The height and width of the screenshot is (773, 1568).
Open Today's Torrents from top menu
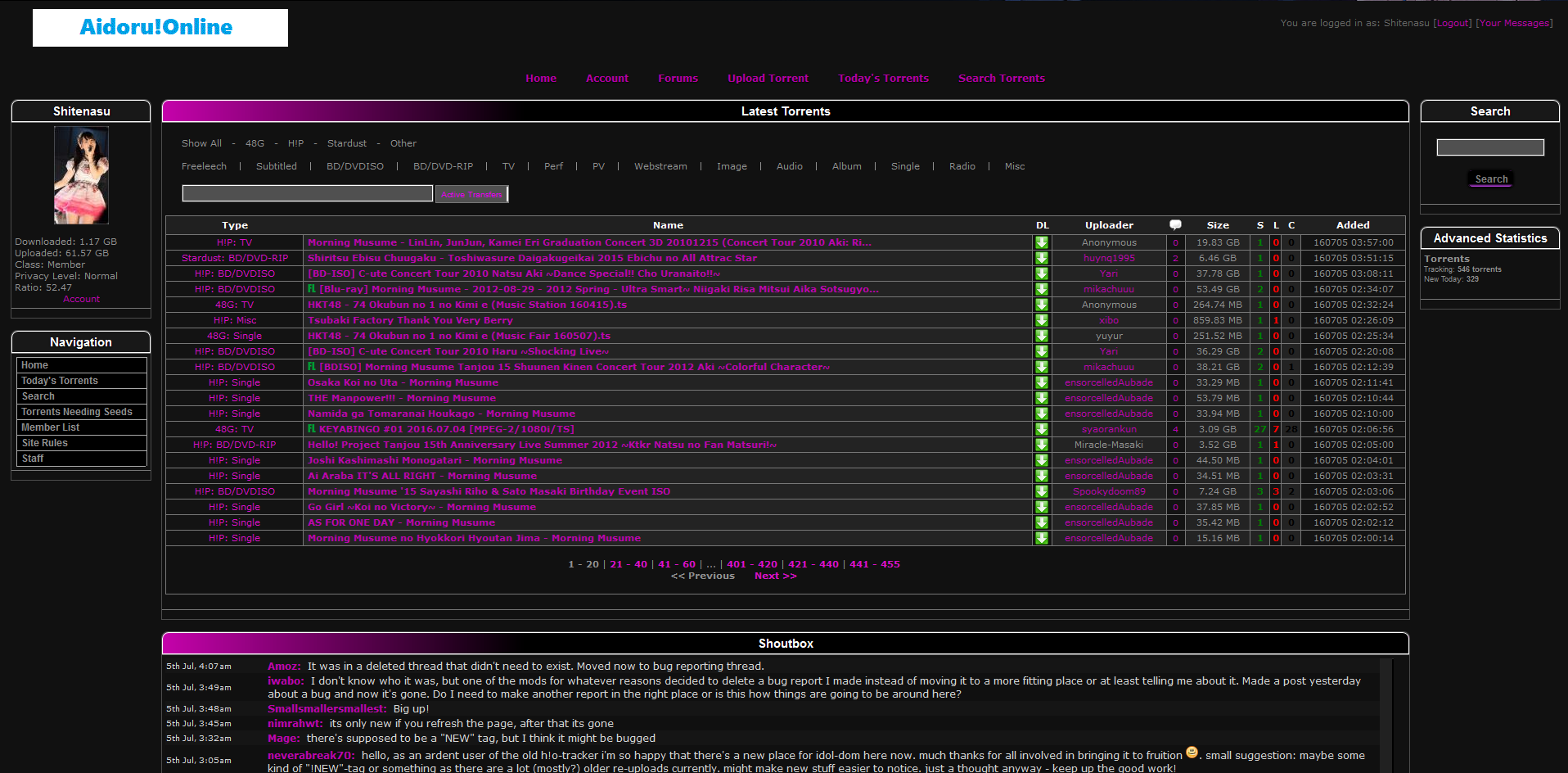tap(884, 79)
